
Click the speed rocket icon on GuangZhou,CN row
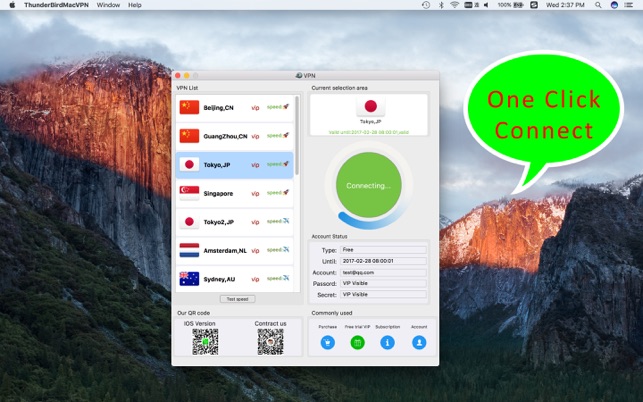pos(286,135)
